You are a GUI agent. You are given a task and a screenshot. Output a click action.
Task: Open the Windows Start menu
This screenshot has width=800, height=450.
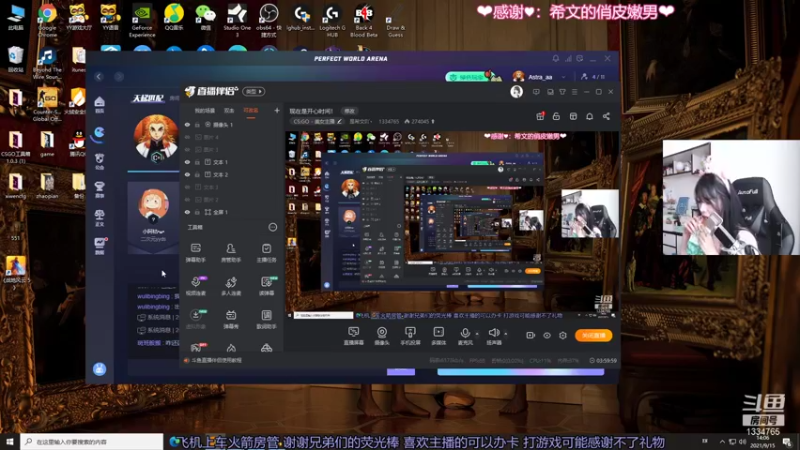10,441
